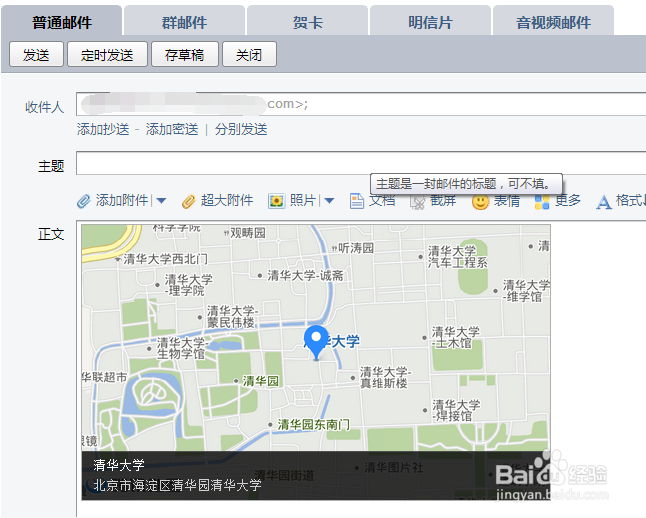
Task: Click the 表情 text label
Action: 507,200
